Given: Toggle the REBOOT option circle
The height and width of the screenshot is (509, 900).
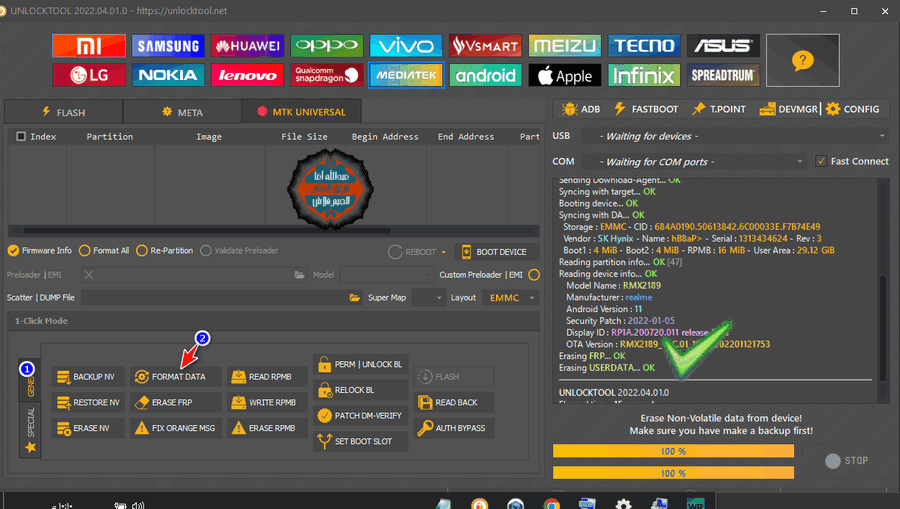Looking at the screenshot, I should pyautogui.click(x=395, y=252).
